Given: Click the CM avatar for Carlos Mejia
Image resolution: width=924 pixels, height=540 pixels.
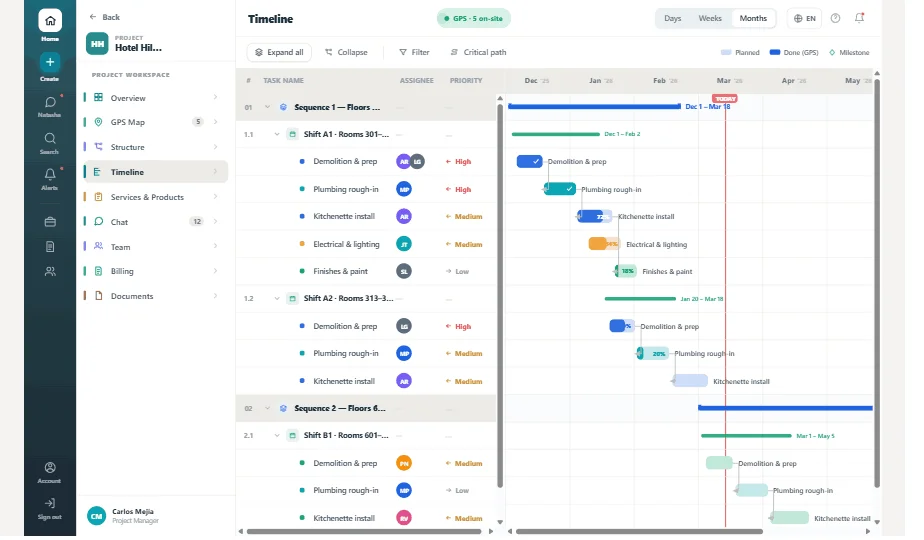Looking at the screenshot, I should pos(97,516).
